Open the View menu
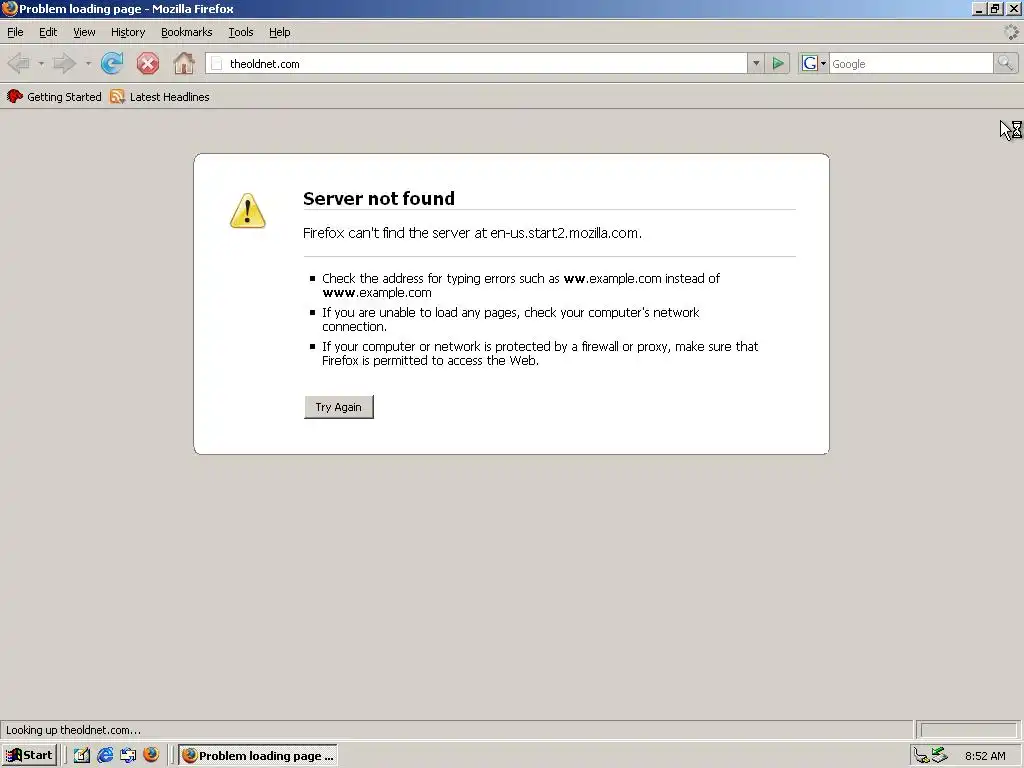The width and height of the screenshot is (1024, 768). [84, 32]
